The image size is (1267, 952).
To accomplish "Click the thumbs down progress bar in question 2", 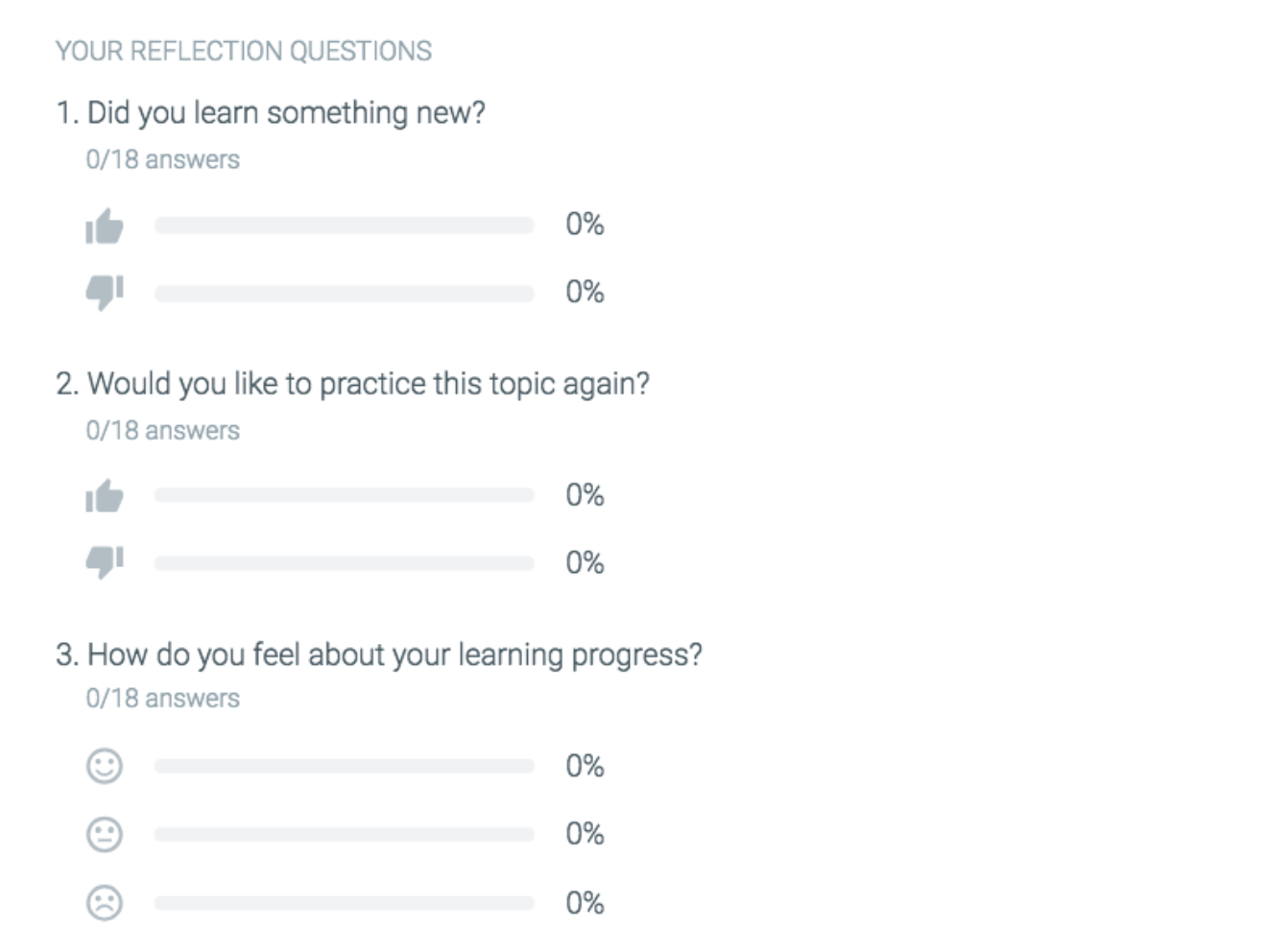I will (346, 561).
